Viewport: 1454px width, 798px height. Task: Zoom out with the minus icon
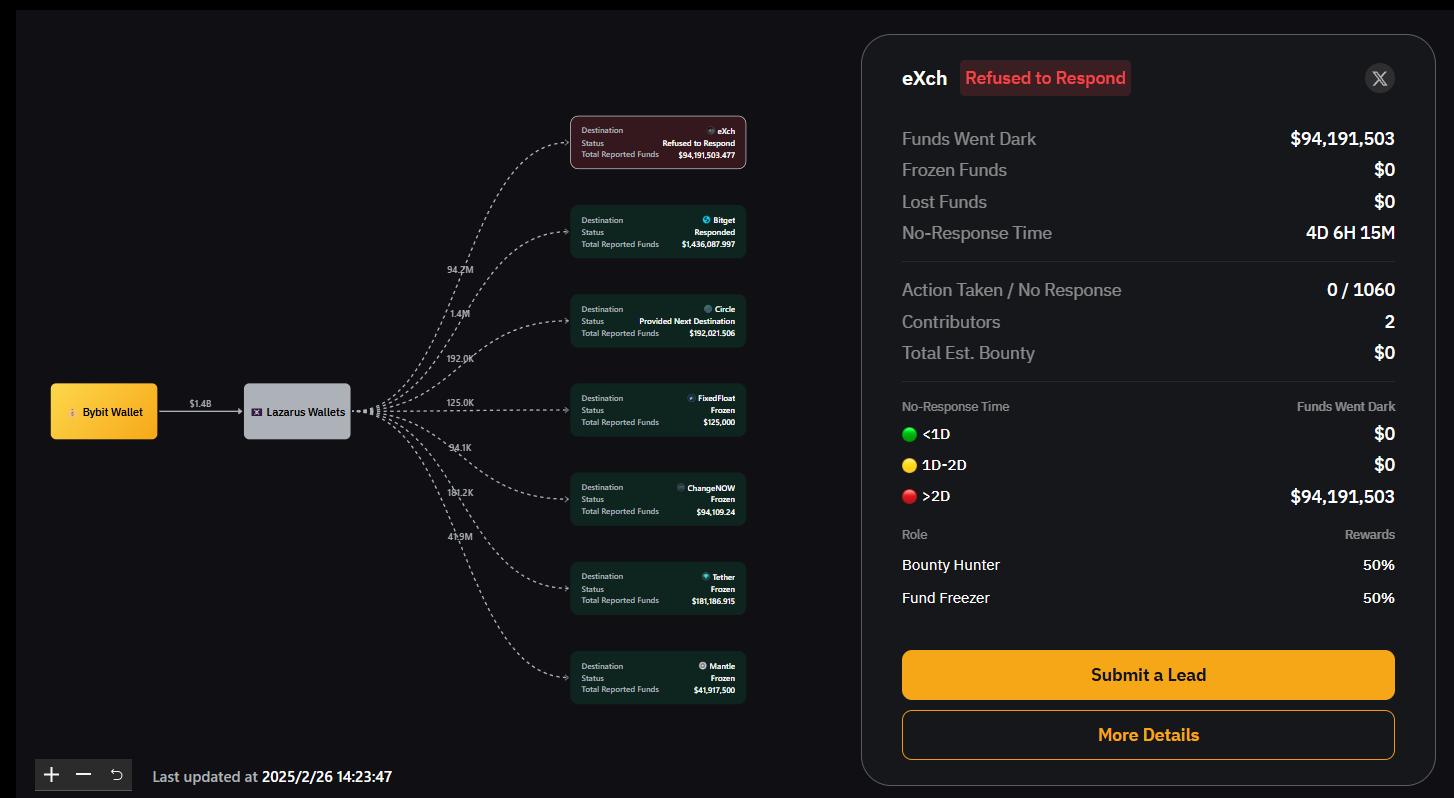[84, 775]
